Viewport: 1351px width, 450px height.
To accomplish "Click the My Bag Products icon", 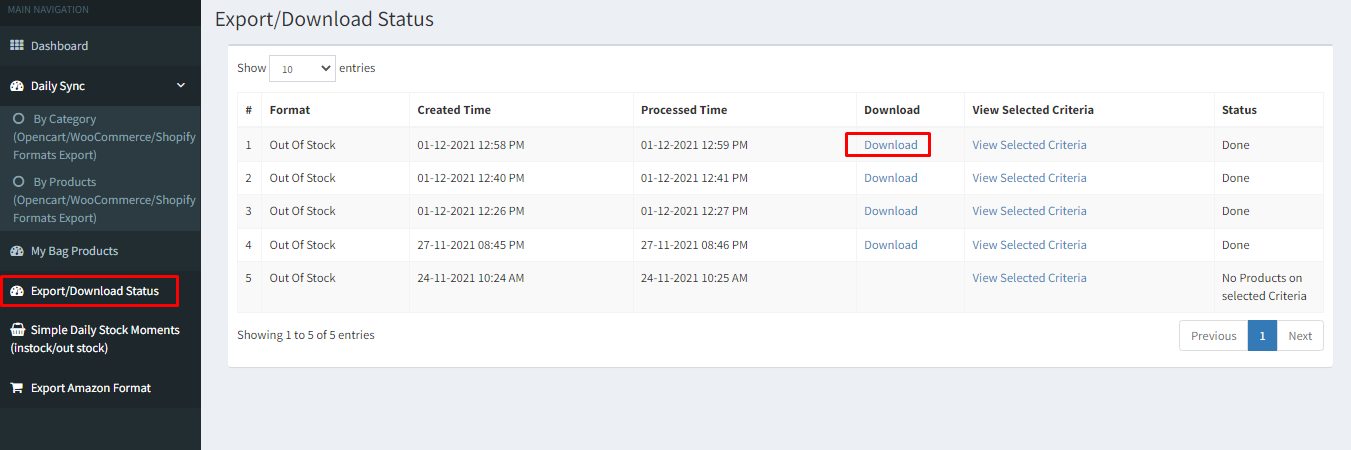I will tap(17, 251).
